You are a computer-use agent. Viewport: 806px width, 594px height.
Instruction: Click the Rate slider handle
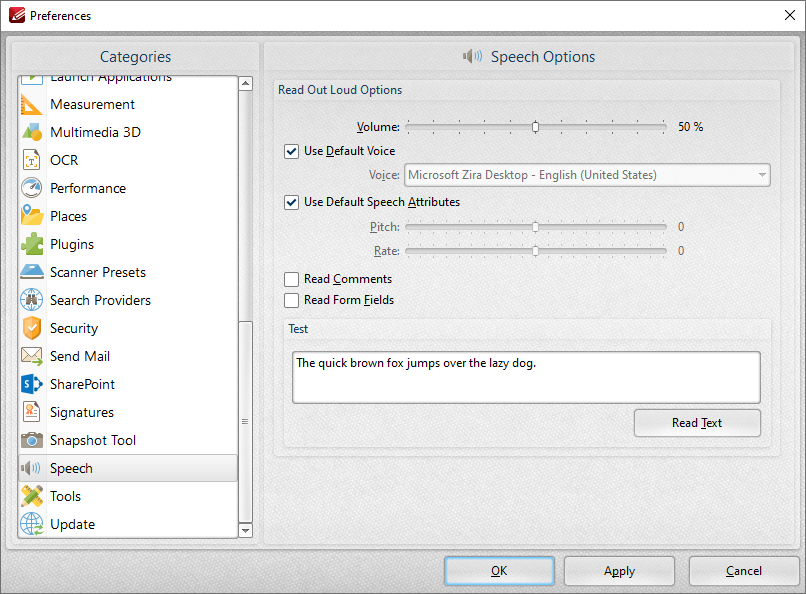click(x=536, y=251)
